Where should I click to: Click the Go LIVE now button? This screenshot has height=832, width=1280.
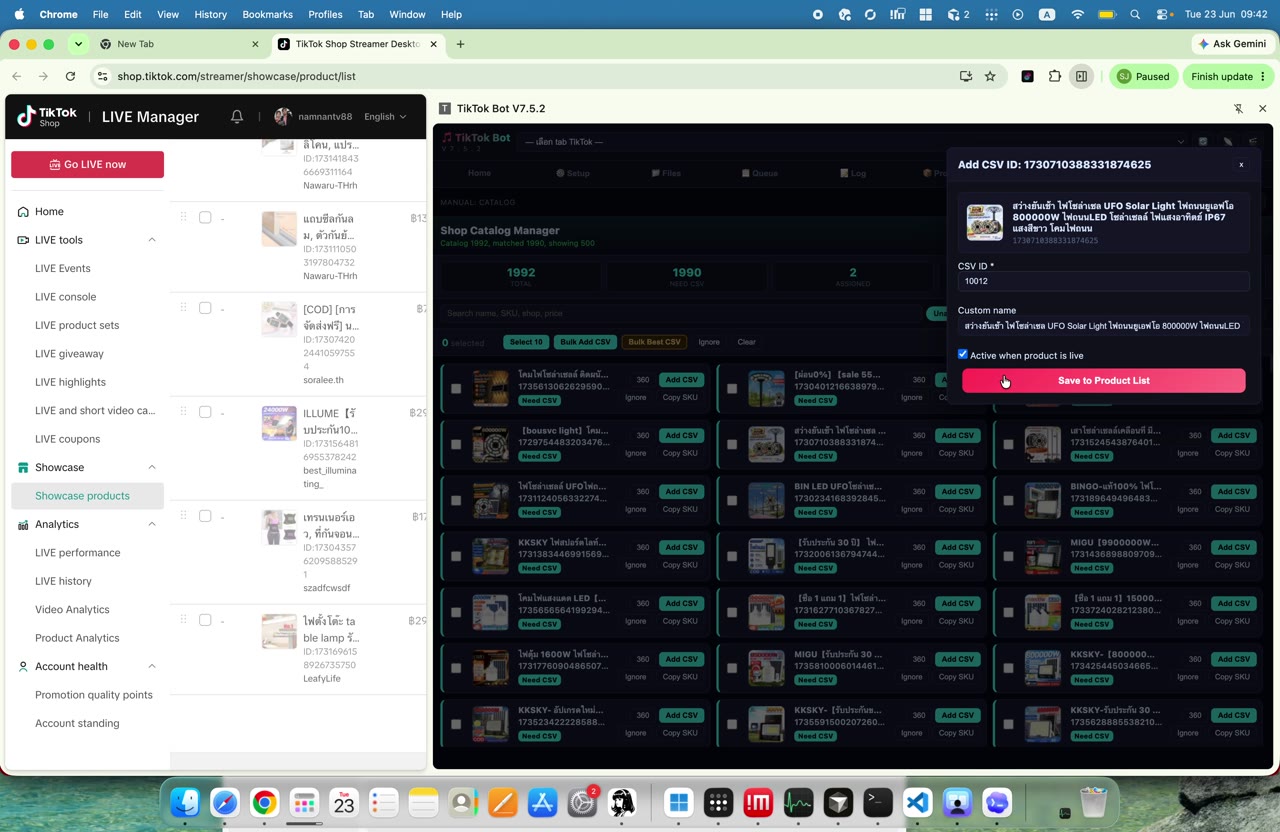[x=87, y=164]
